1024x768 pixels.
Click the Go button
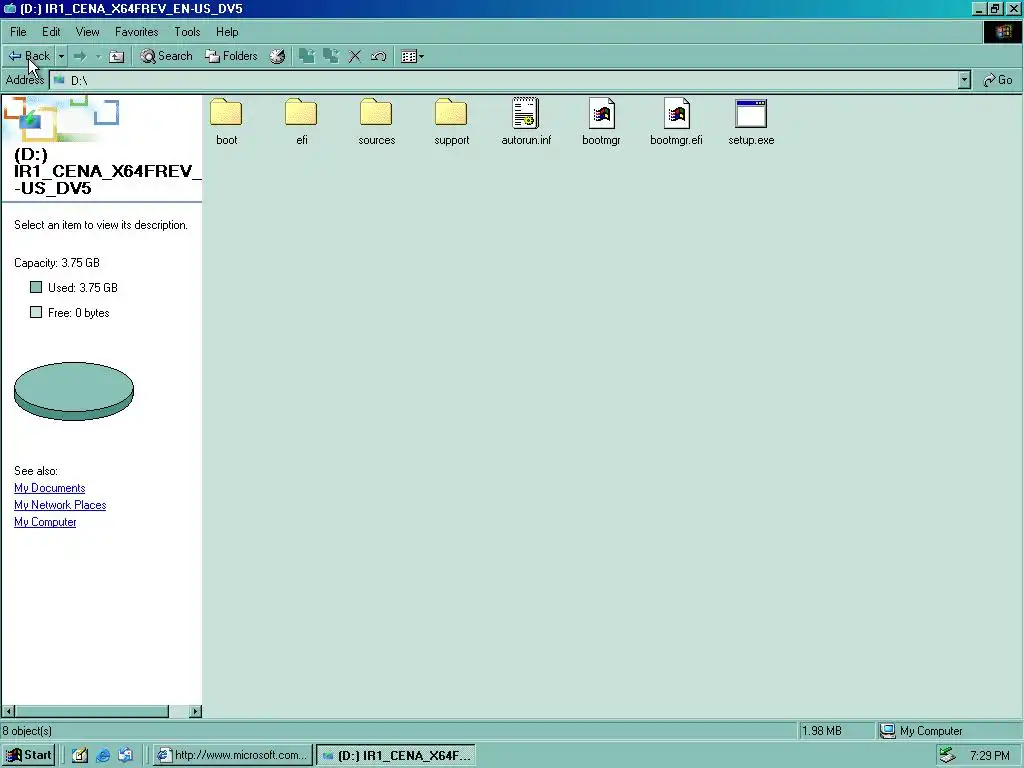(999, 80)
